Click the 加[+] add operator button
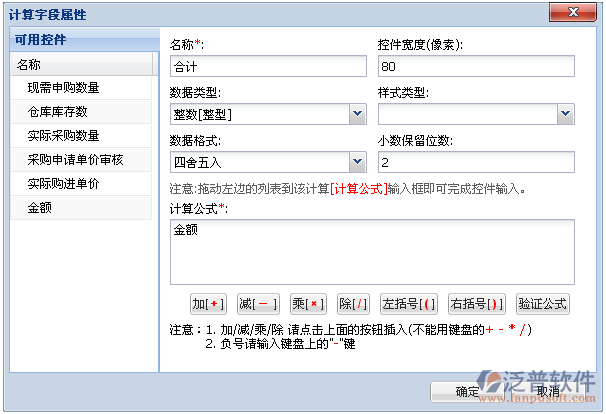 click(x=209, y=304)
